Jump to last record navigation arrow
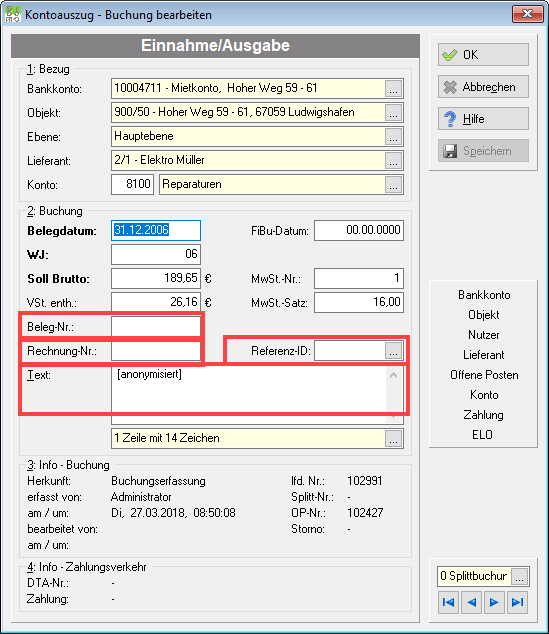This screenshot has height=634, width=549. tap(517, 602)
